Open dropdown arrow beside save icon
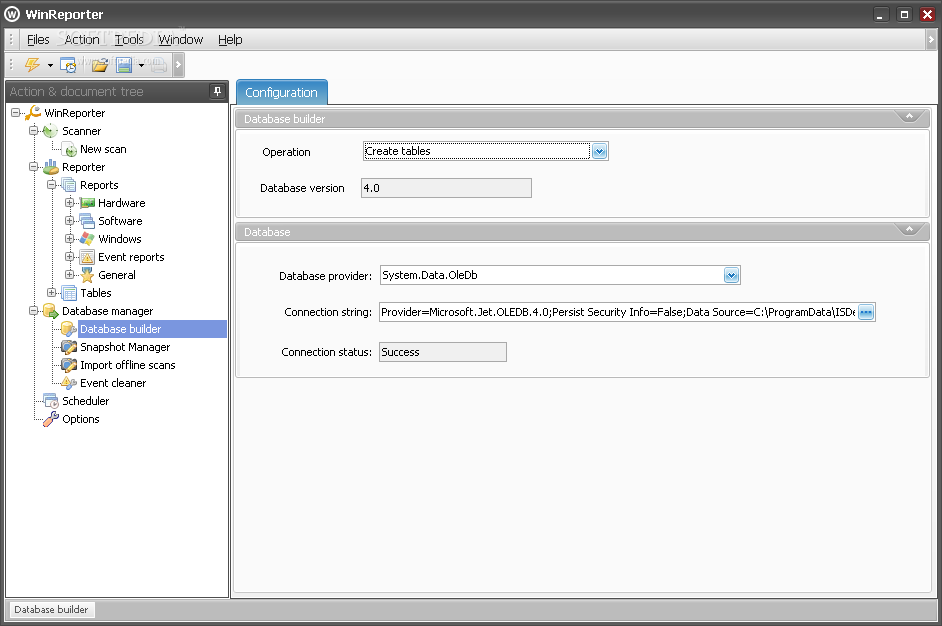 pos(141,65)
